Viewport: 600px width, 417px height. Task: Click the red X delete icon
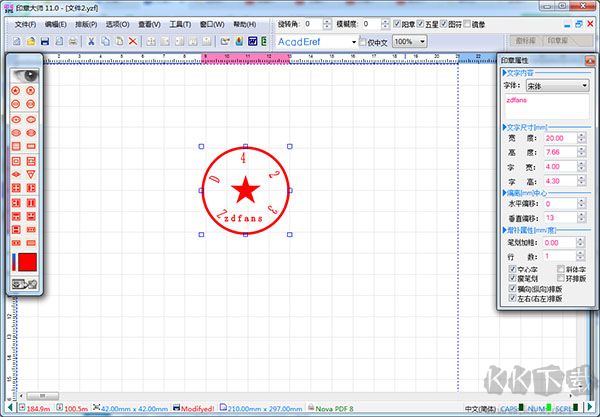tap(133, 41)
